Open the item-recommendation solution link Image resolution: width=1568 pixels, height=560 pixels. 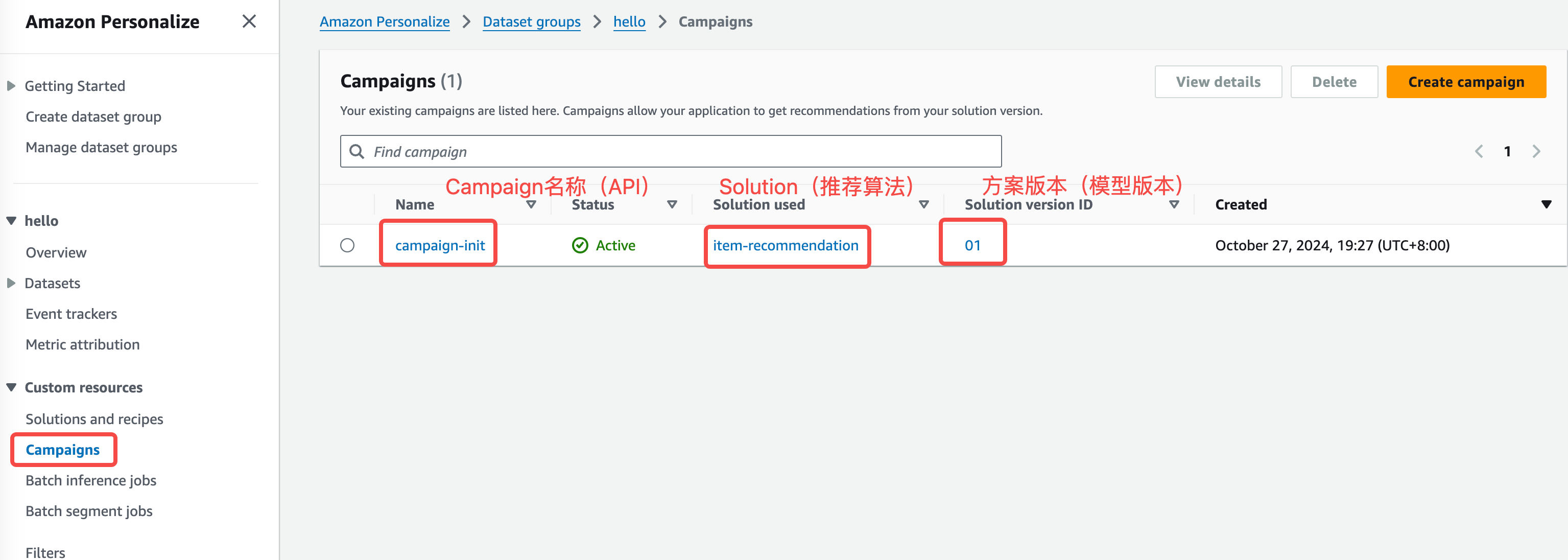coord(785,245)
